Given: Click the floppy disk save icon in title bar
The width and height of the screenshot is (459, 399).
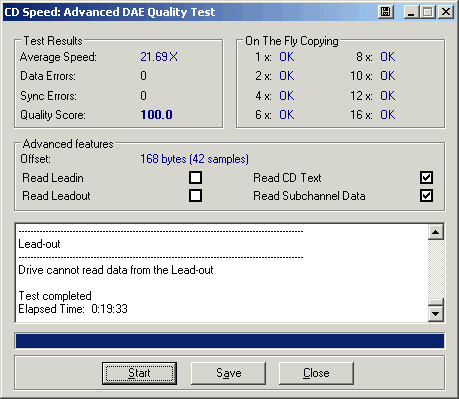Looking at the screenshot, I should pos(386,12).
